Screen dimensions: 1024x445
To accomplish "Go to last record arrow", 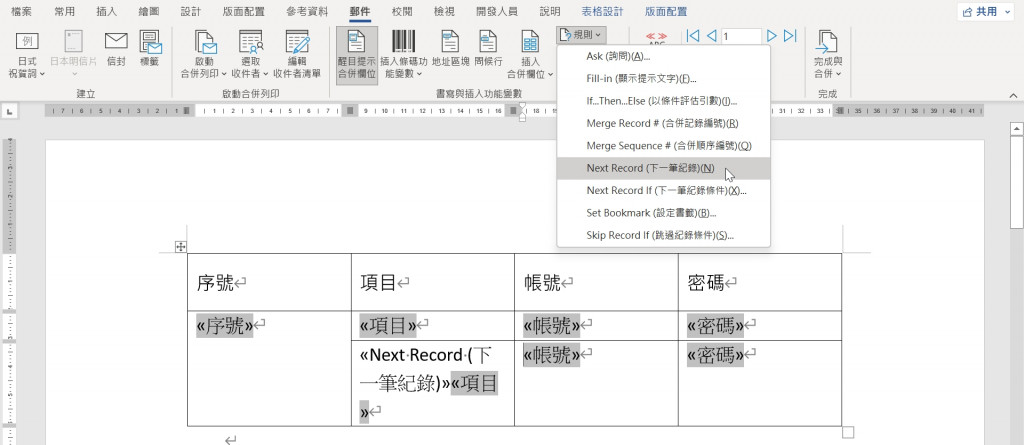I will point(790,36).
